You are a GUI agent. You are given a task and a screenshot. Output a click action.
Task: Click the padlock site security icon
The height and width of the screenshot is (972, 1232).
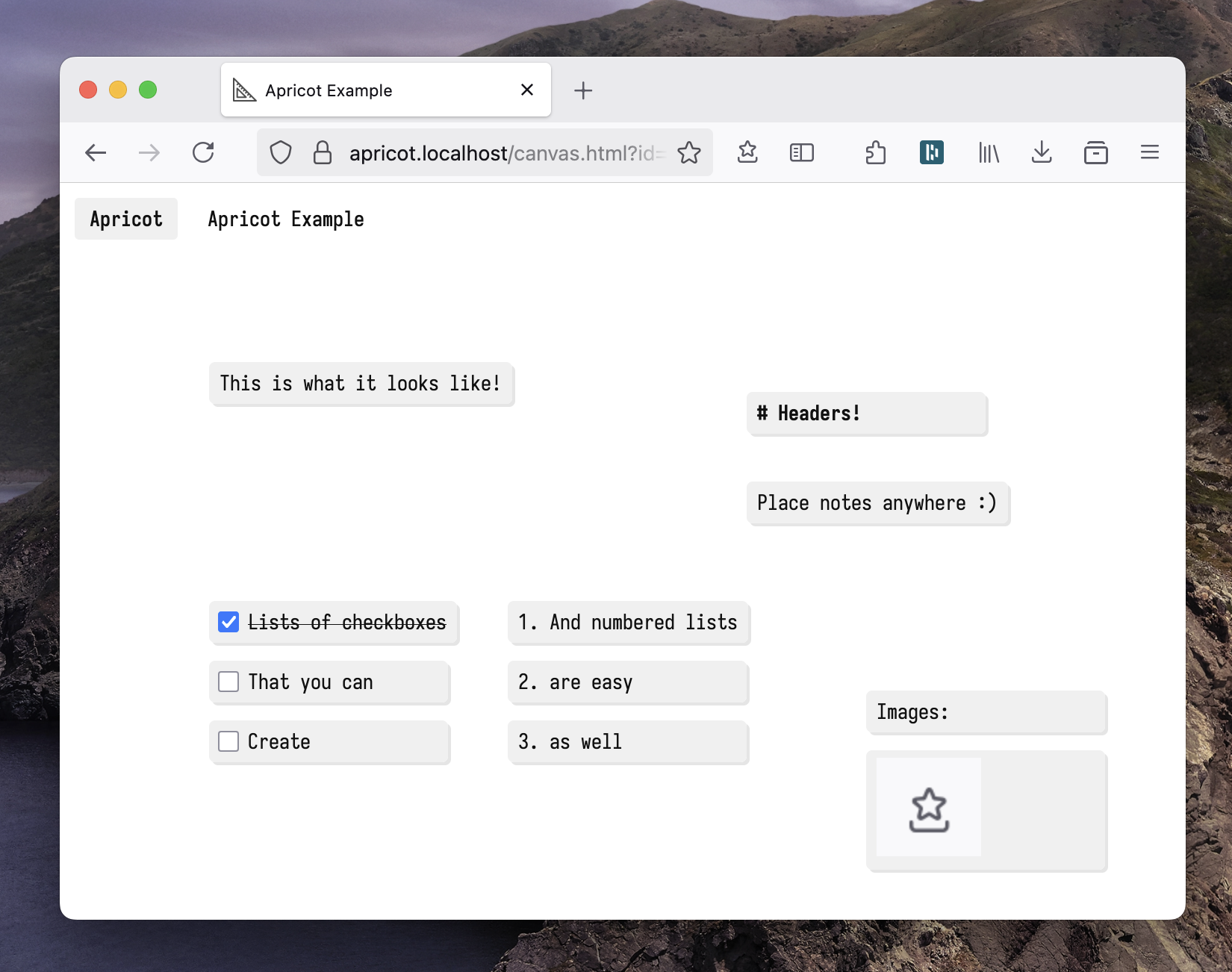click(x=323, y=153)
